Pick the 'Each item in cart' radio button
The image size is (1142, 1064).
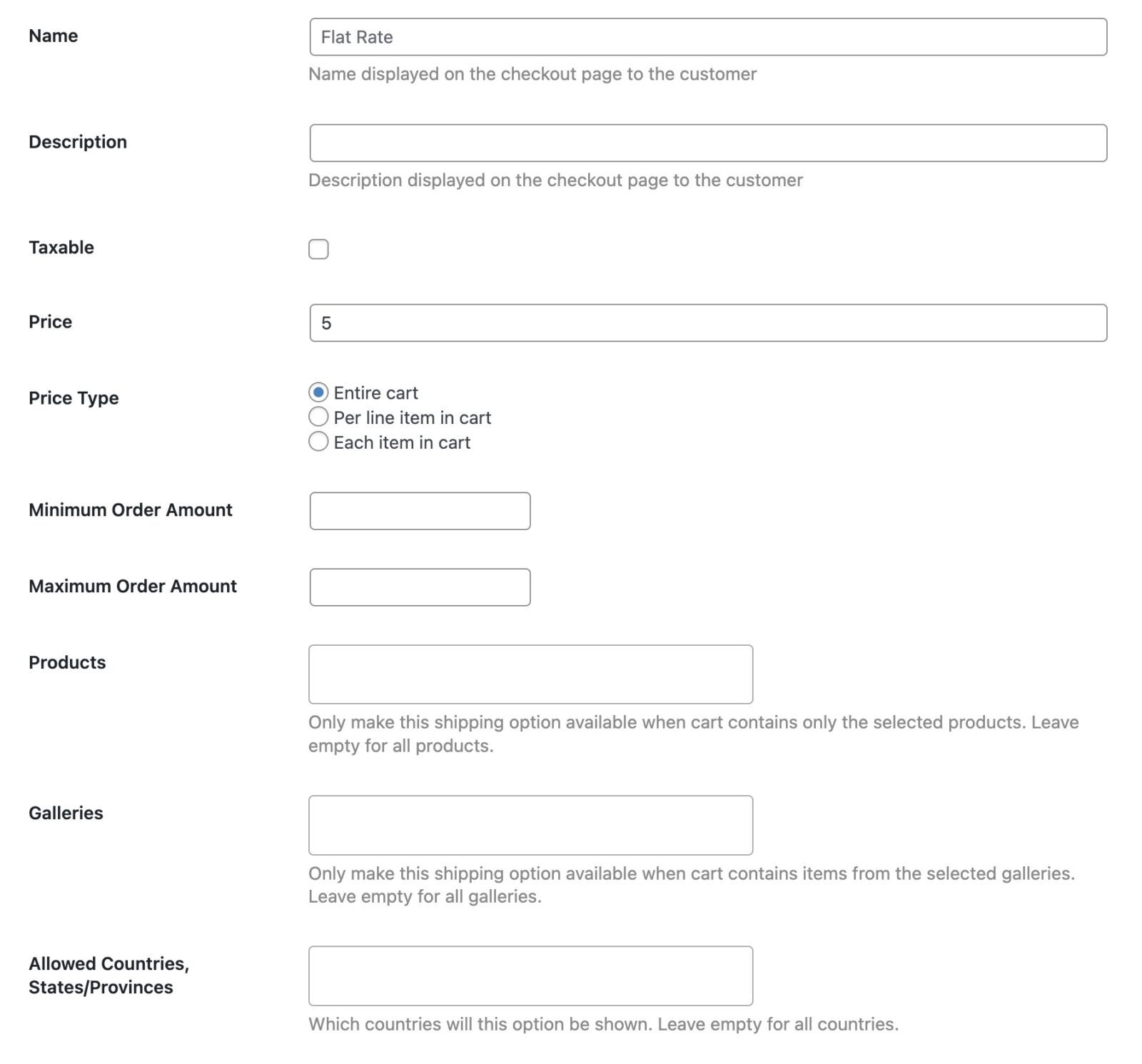click(x=318, y=442)
